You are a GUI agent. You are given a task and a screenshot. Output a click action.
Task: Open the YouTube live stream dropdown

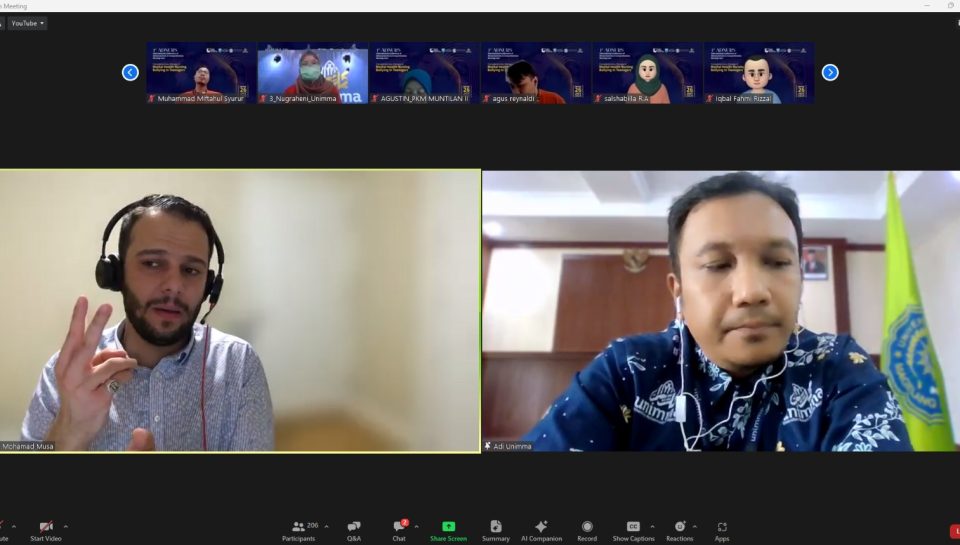point(27,23)
